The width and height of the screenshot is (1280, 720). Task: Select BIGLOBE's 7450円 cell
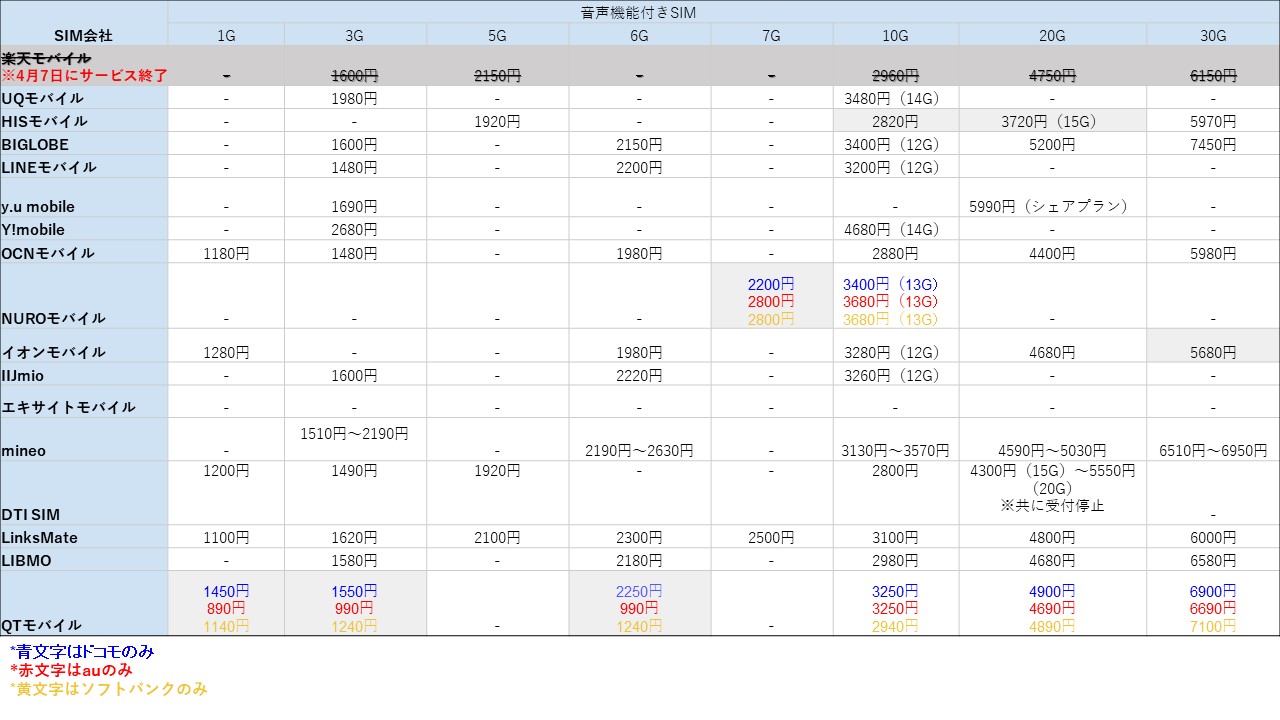pyautogui.click(x=1213, y=144)
